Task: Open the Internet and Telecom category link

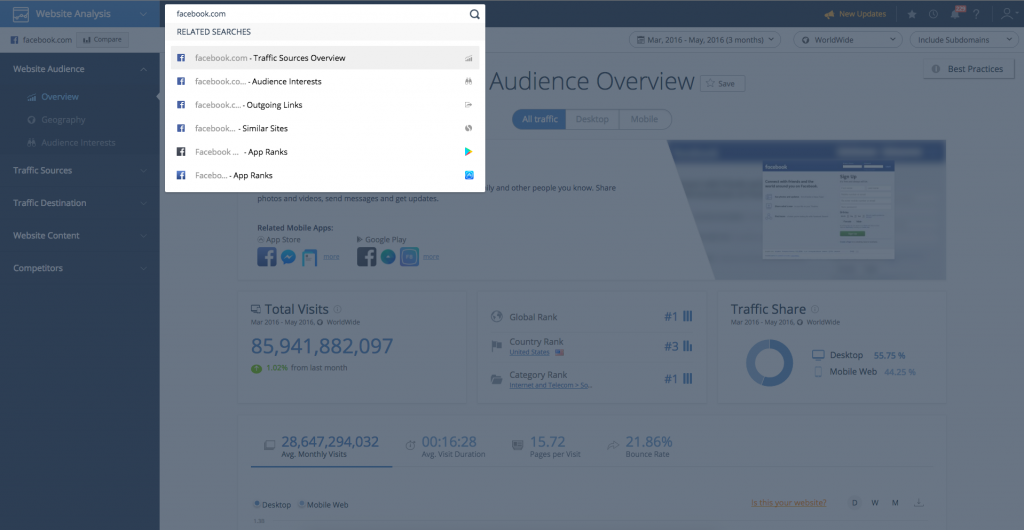Action: point(551,386)
